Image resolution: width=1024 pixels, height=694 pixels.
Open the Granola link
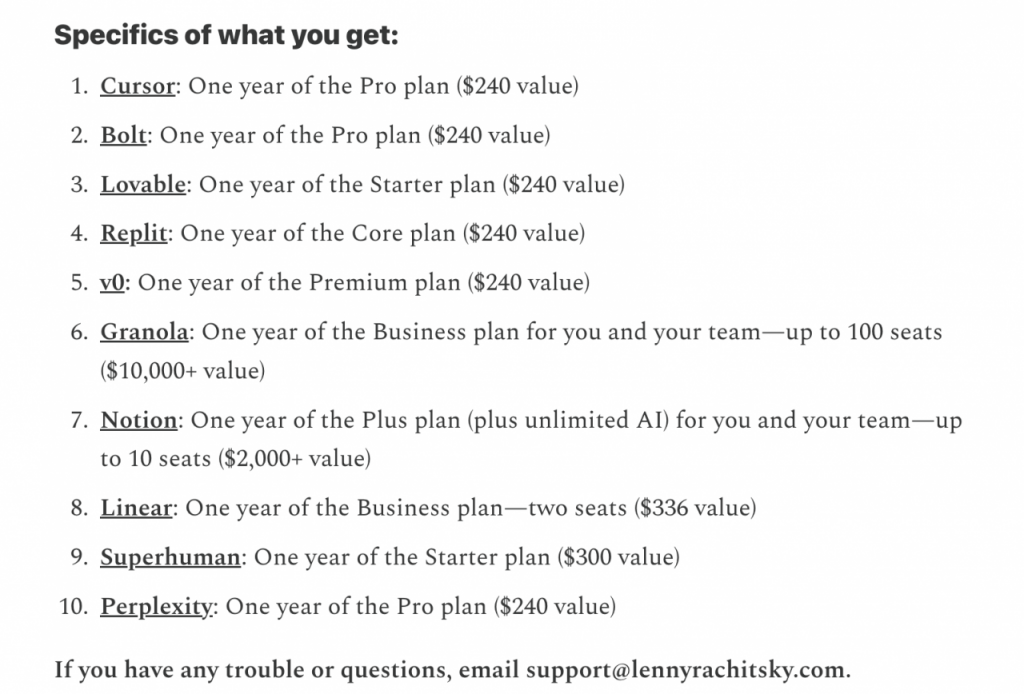click(x=144, y=332)
